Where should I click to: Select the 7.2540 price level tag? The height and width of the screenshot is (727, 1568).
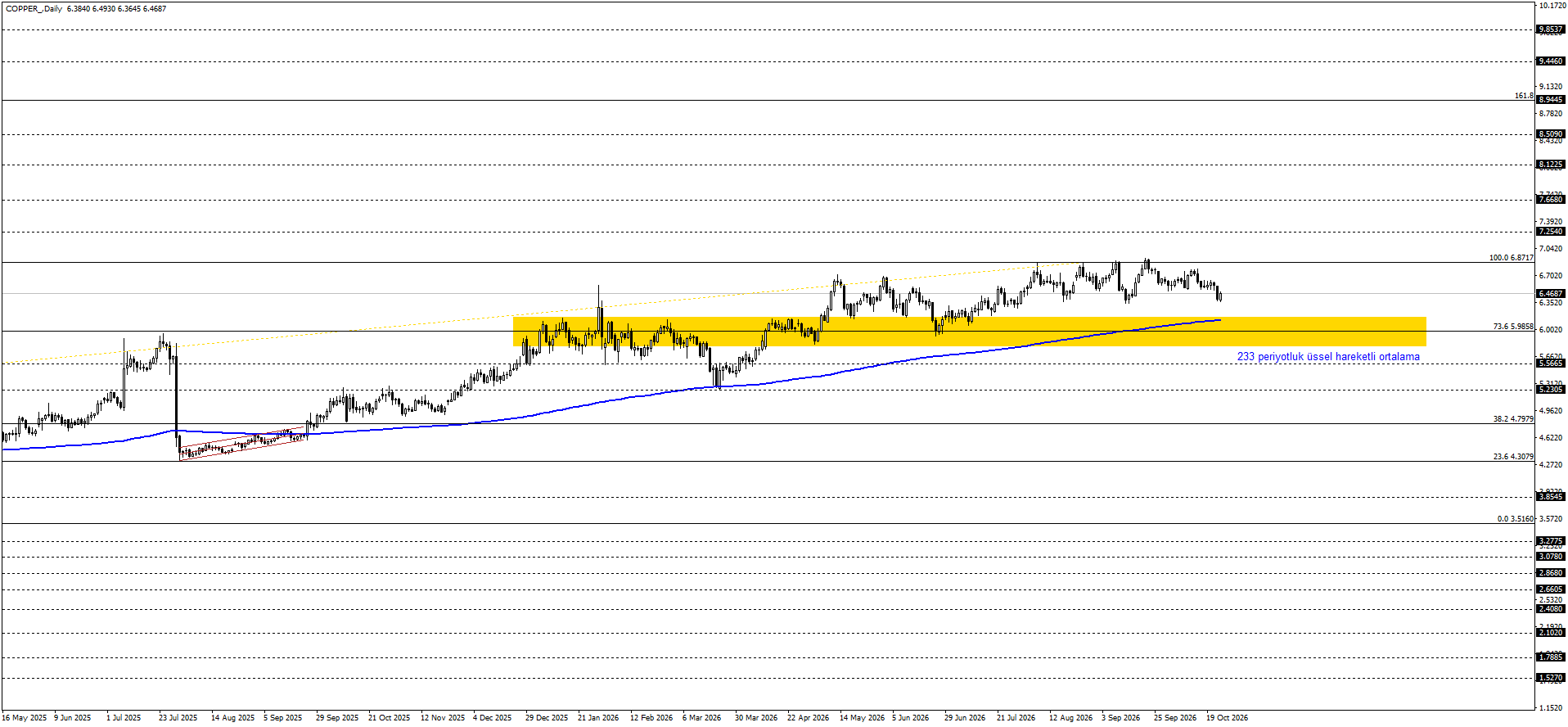click(1551, 232)
